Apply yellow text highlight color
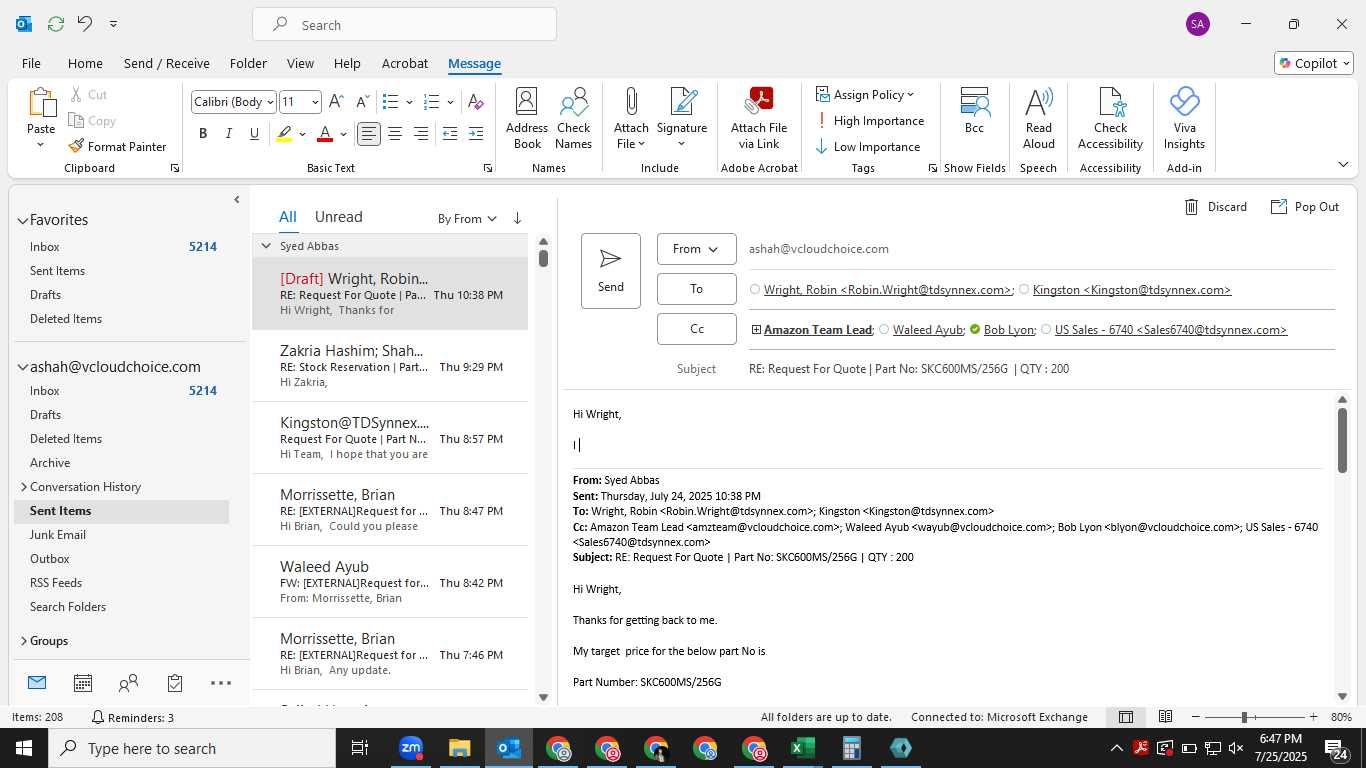The height and width of the screenshot is (768, 1366). 285,134
